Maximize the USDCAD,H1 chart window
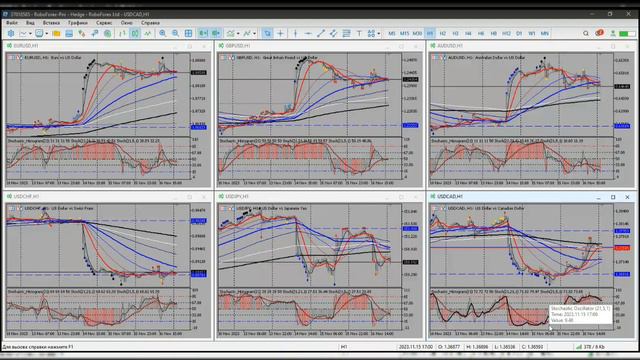Image resolution: width=640 pixels, height=360 pixels. 613,197
